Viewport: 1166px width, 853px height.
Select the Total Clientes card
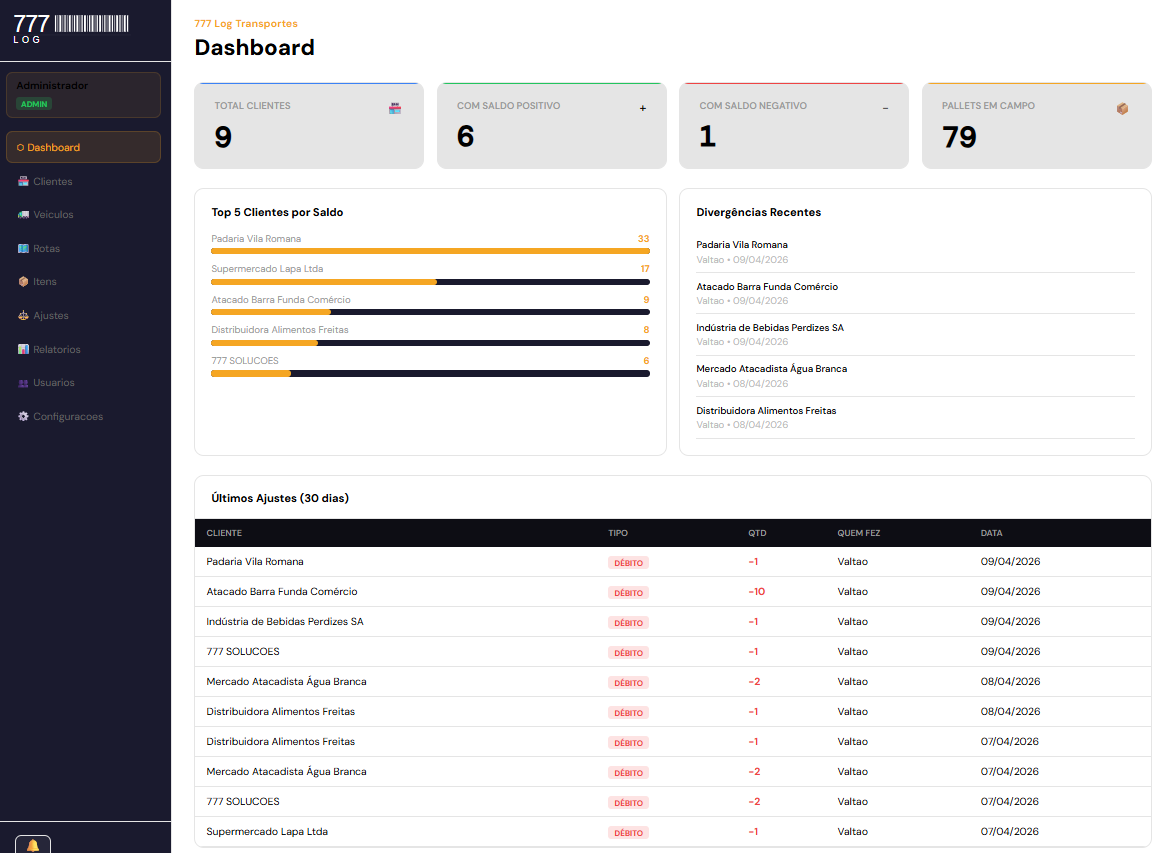[308, 126]
